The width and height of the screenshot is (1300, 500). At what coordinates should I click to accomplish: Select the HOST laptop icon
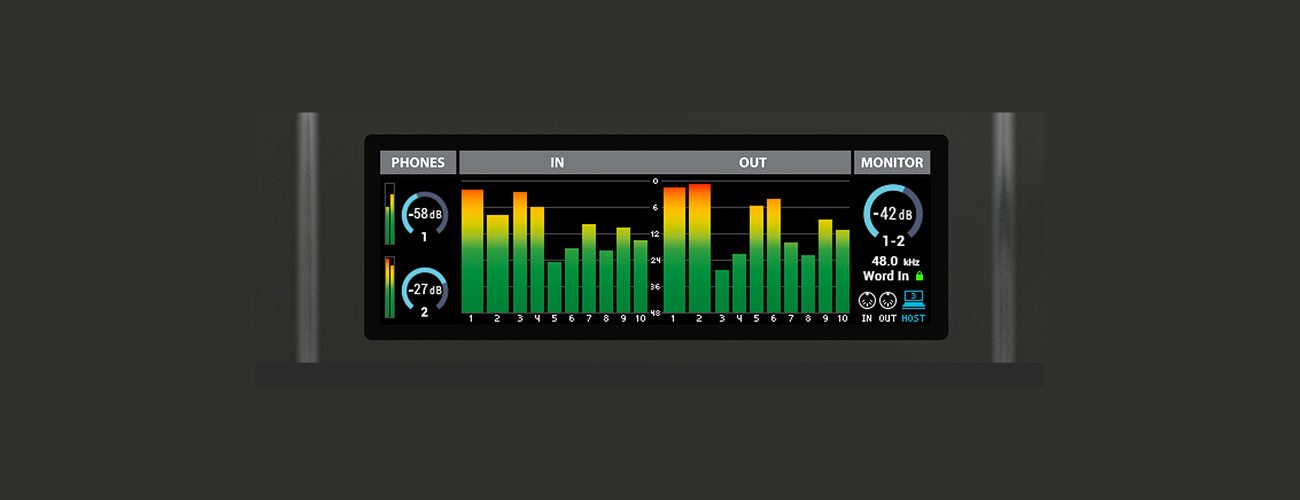pos(913,299)
